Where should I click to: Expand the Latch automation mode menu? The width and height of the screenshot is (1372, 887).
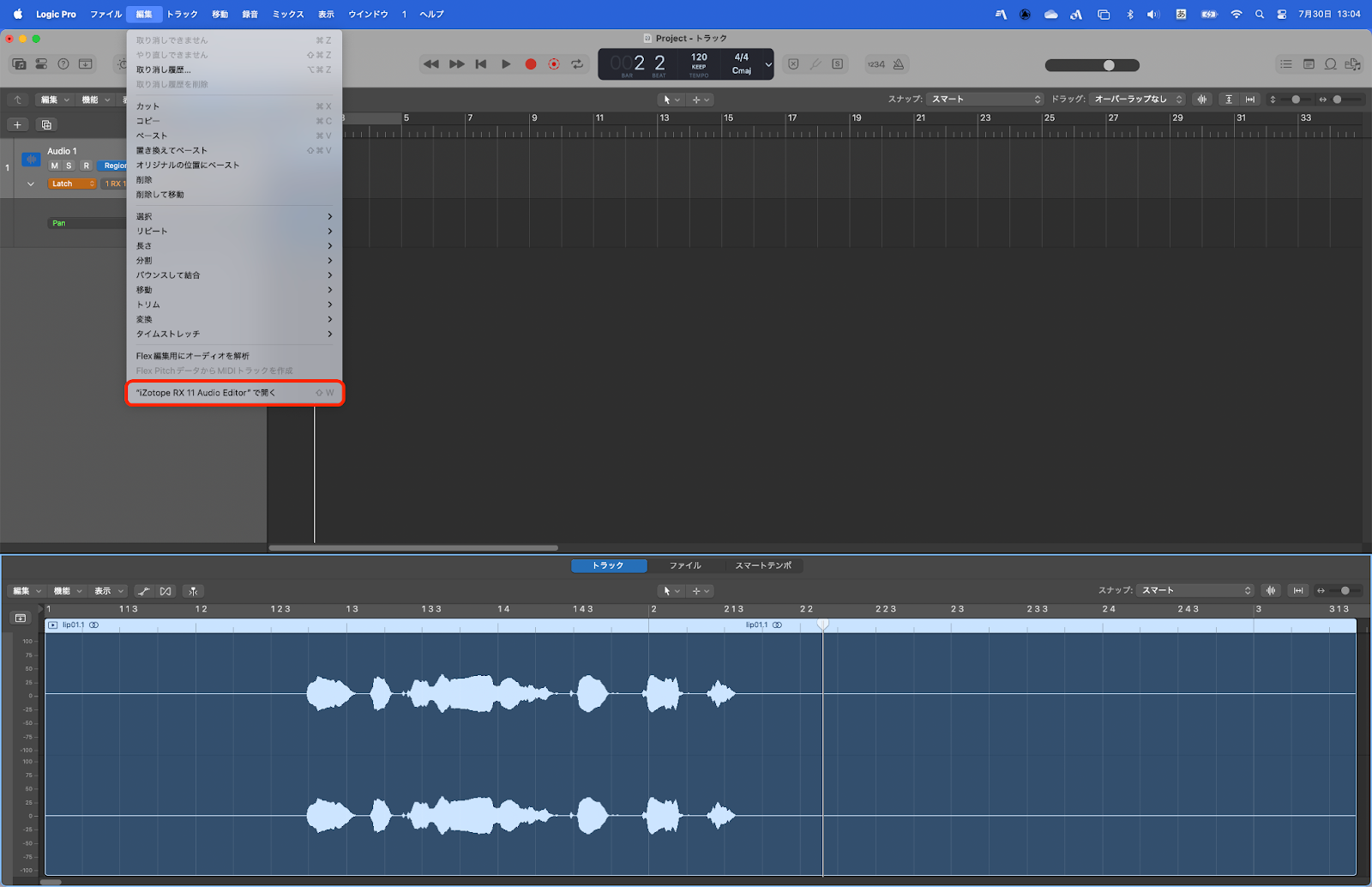72,184
